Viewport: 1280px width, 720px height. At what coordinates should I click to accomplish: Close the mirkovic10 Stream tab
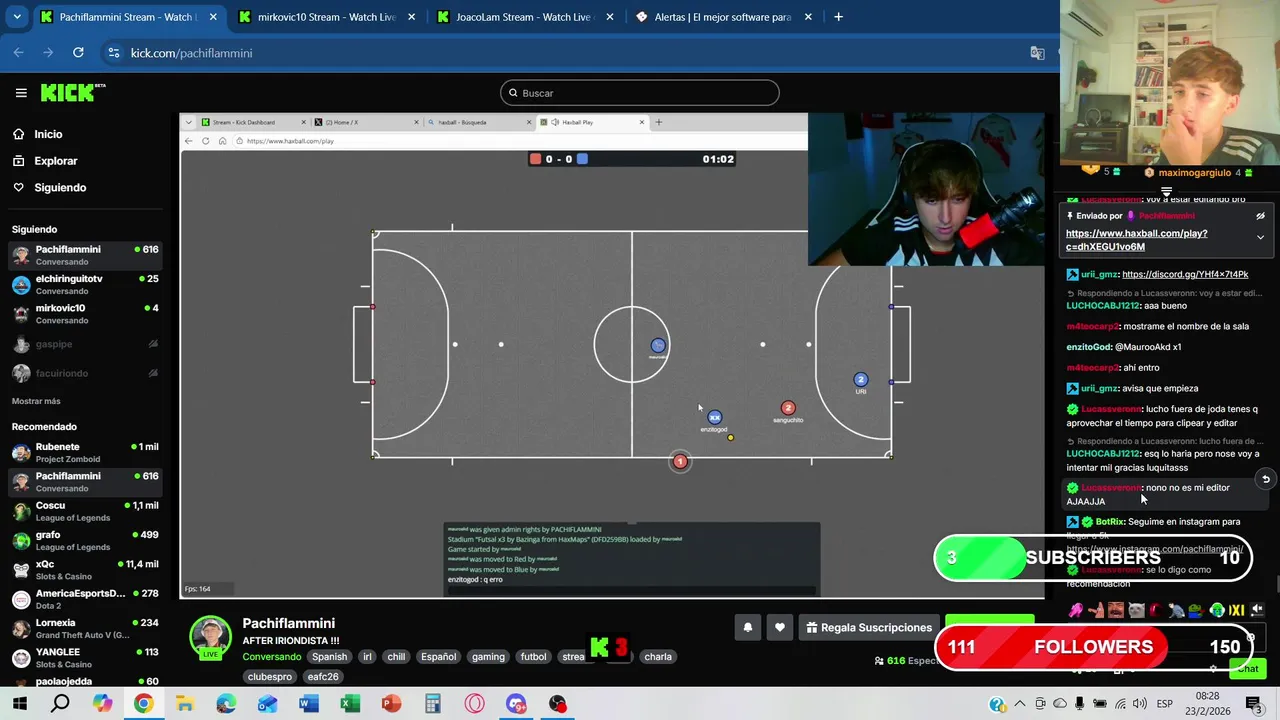[411, 17]
